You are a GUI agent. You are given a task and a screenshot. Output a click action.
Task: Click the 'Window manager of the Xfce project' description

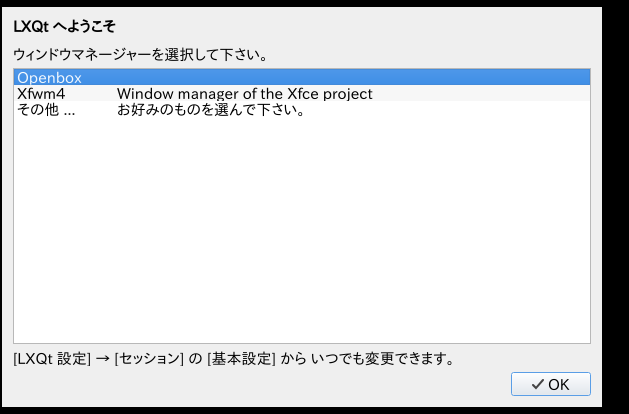point(244,94)
